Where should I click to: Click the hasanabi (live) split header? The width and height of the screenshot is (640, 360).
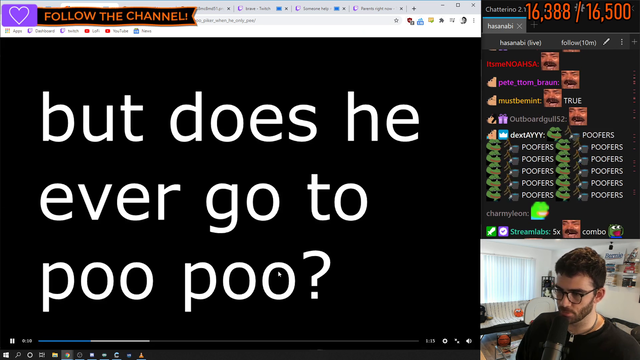[x=520, y=42]
